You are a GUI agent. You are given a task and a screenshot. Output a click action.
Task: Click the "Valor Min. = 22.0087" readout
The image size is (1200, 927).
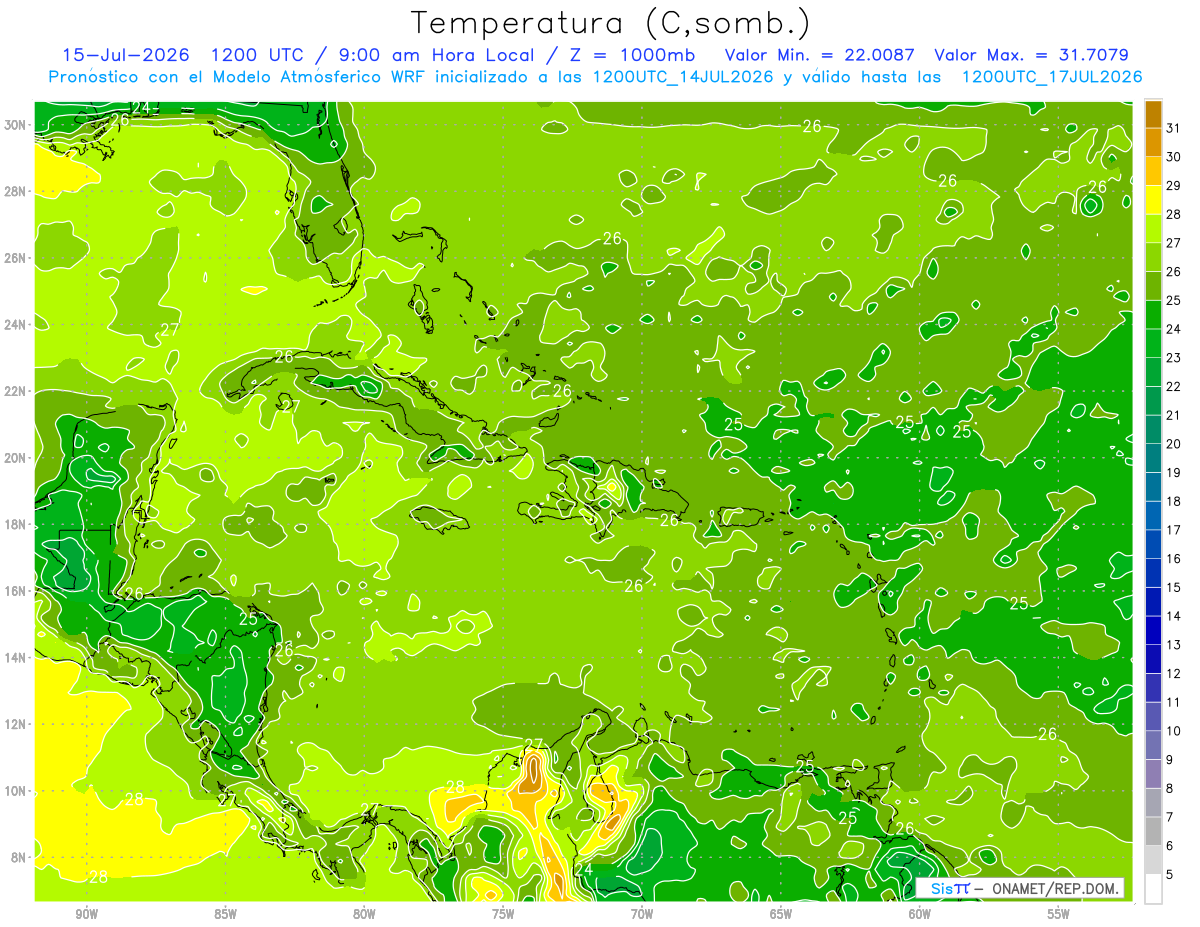(820, 55)
